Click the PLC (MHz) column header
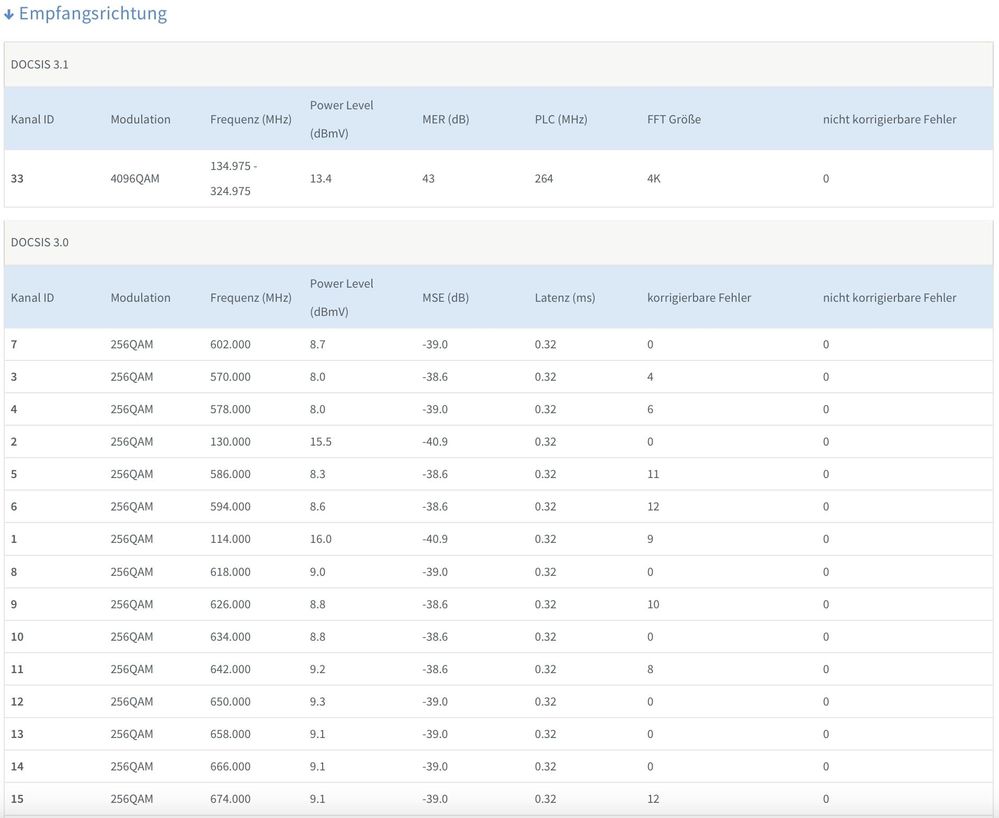This screenshot has height=818, width=999. point(561,119)
